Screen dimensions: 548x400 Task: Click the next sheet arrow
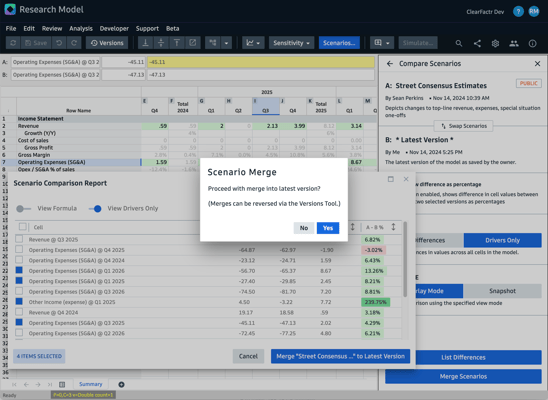click(38, 384)
